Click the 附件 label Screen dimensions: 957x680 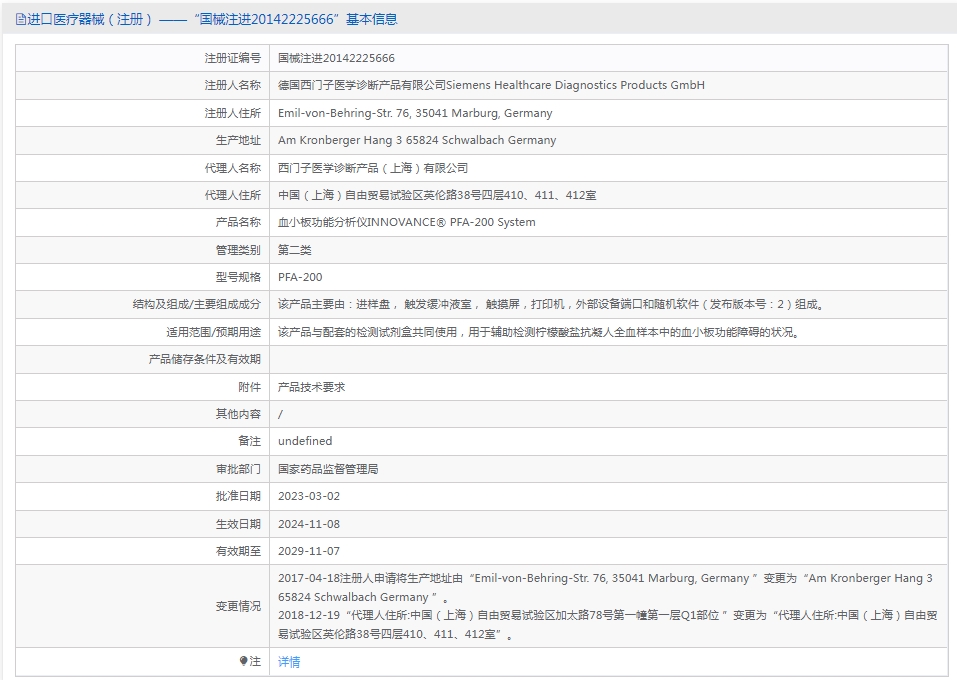(x=249, y=387)
